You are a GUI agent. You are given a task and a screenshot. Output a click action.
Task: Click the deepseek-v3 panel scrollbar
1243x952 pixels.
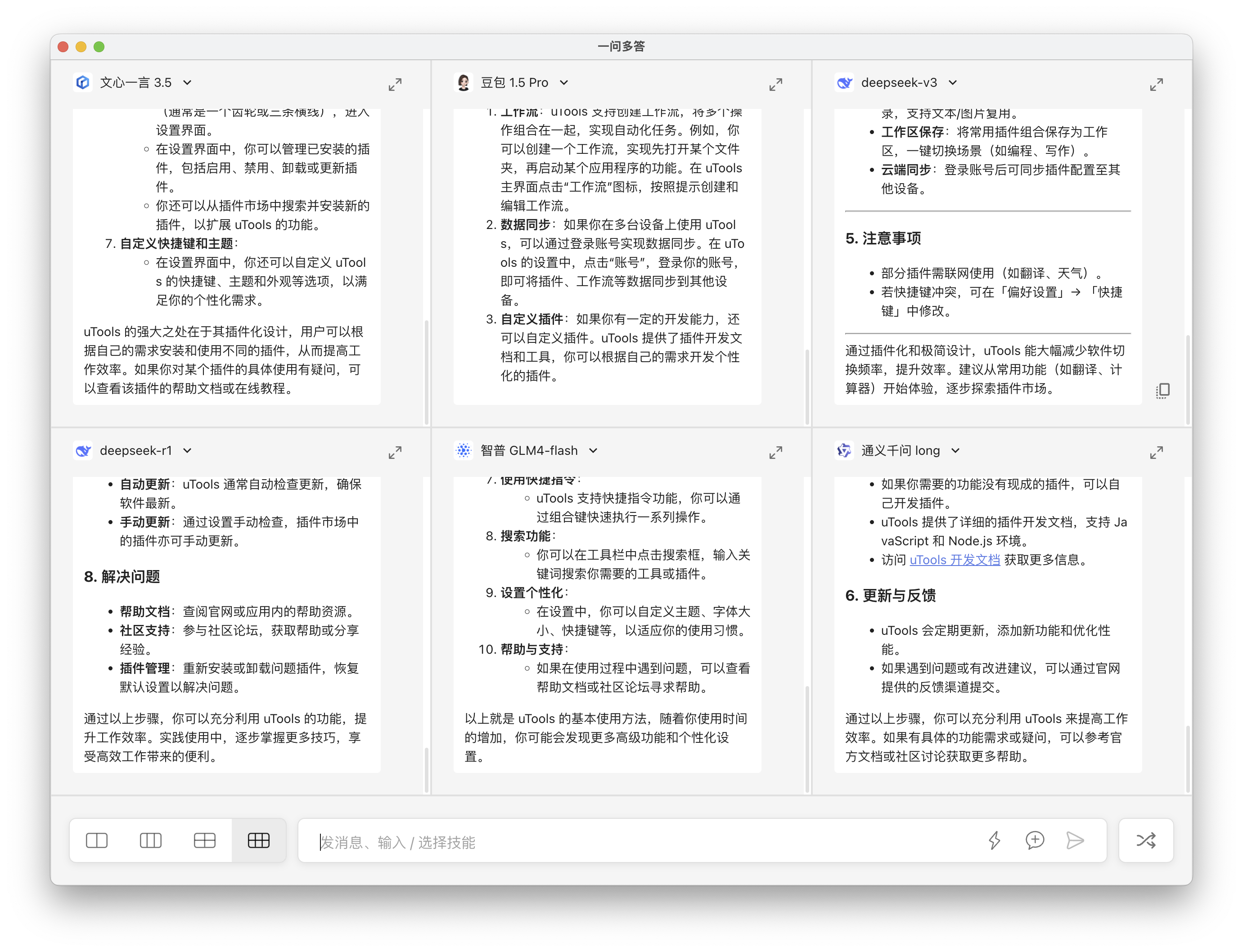point(1188,380)
